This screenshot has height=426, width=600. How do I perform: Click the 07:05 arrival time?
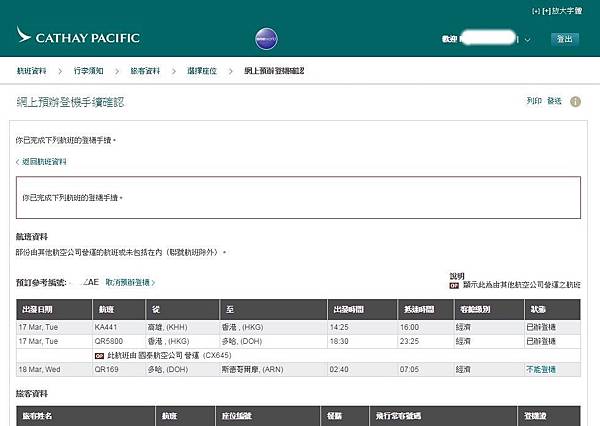[409, 369]
